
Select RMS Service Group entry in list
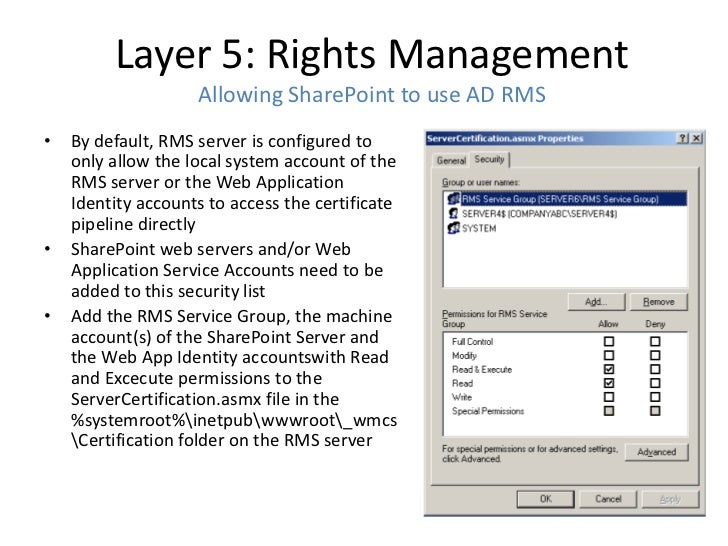[566, 199]
